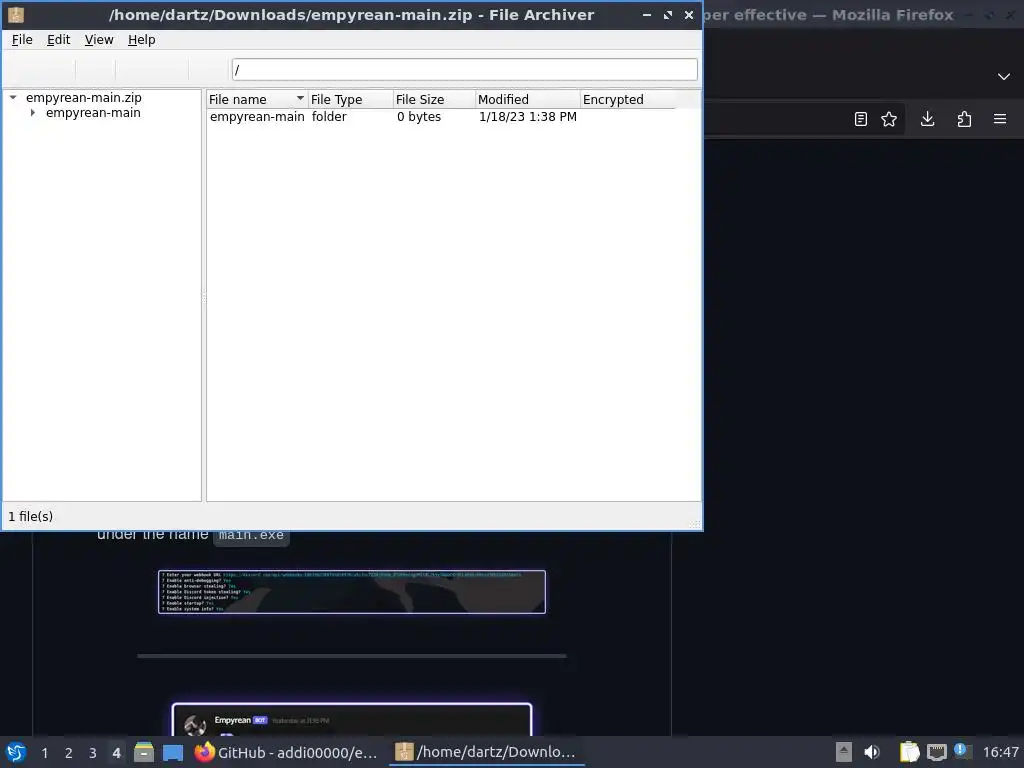Open the View menu in File Archiver
1024x768 pixels.
click(99, 40)
